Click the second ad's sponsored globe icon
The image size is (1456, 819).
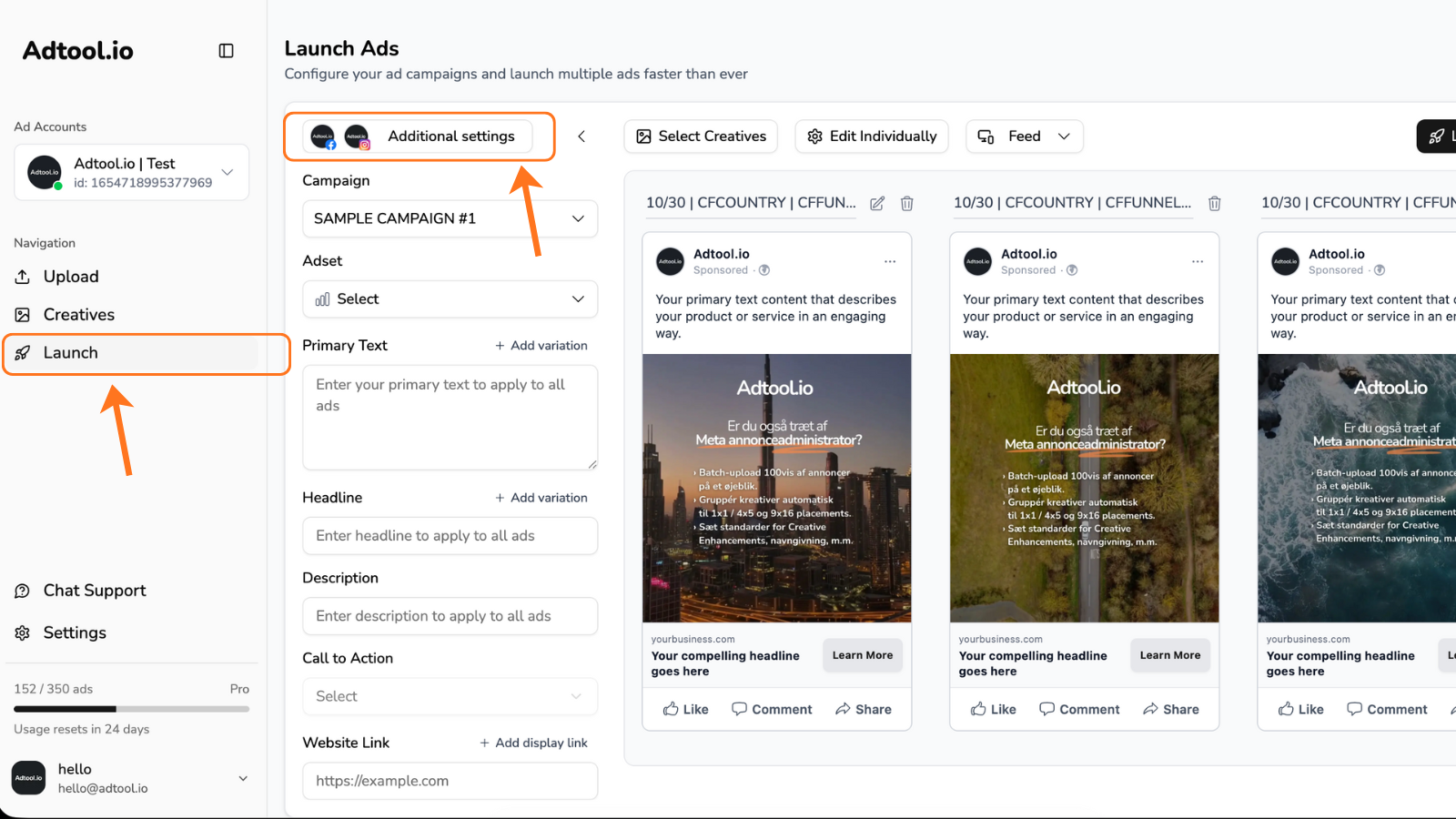1072,270
